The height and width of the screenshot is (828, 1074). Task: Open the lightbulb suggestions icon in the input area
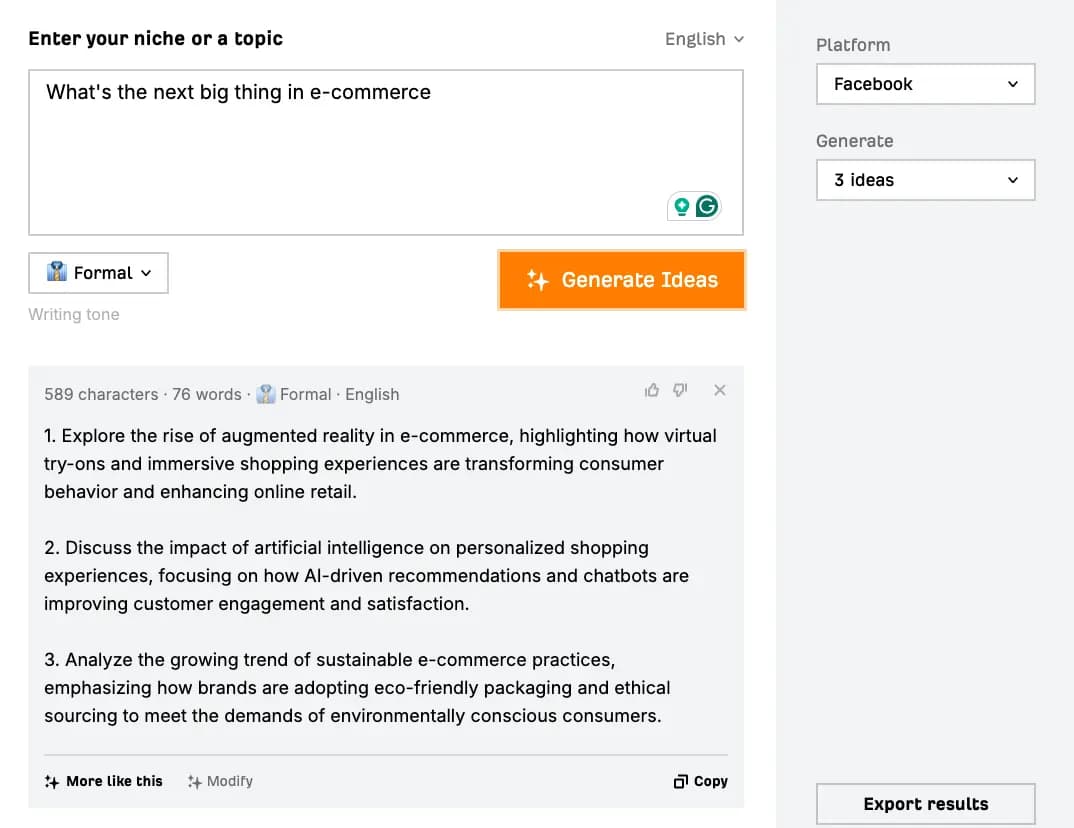681,206
